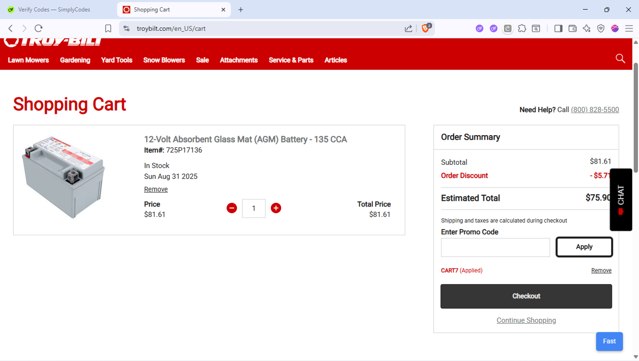Screen dimensions: 639x361
Task: Open the Service & Parts menu
Action: pyautogui.click(x=291, y=60)
